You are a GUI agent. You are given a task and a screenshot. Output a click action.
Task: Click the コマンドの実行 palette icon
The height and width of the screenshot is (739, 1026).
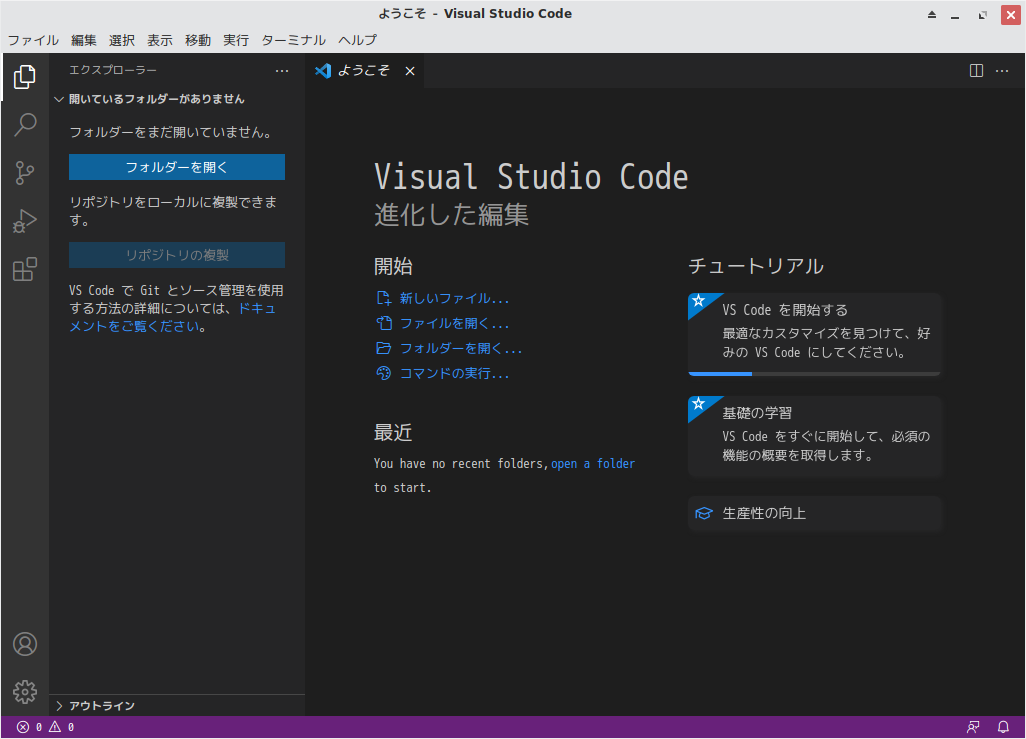[383, 373]
